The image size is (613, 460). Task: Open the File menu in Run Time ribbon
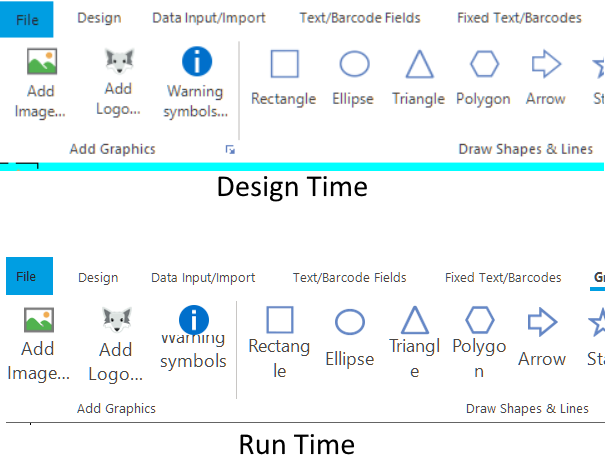(26, 277)
